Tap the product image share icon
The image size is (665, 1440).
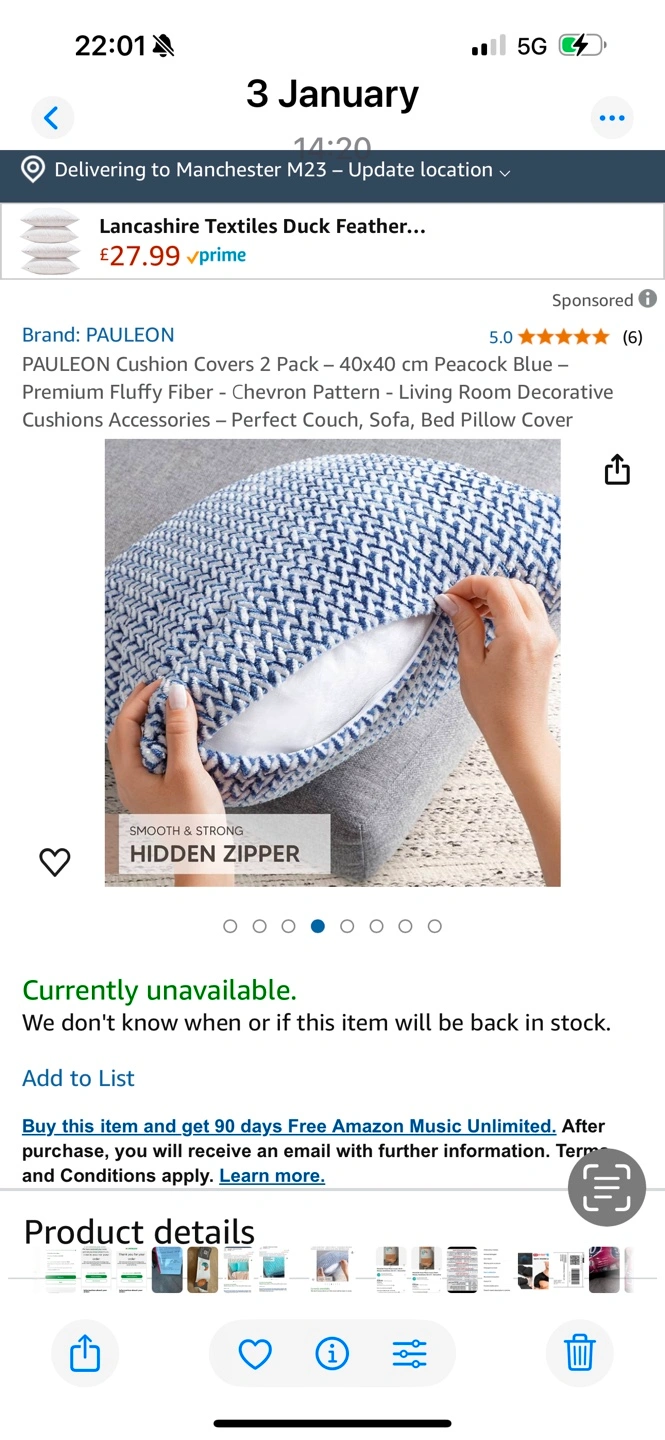pos(617,470)
